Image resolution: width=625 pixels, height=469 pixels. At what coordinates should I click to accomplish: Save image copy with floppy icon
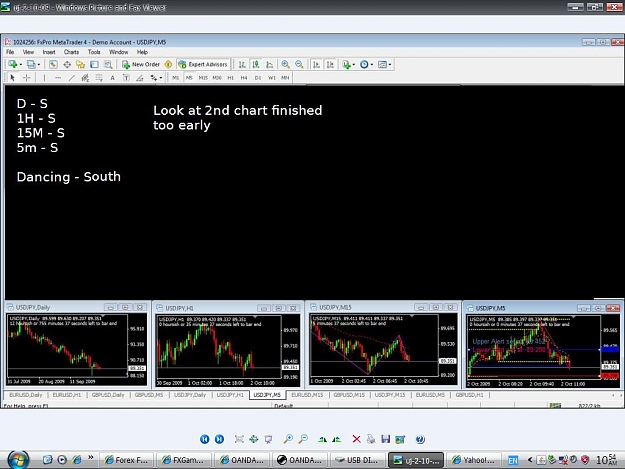click(385, 439)
